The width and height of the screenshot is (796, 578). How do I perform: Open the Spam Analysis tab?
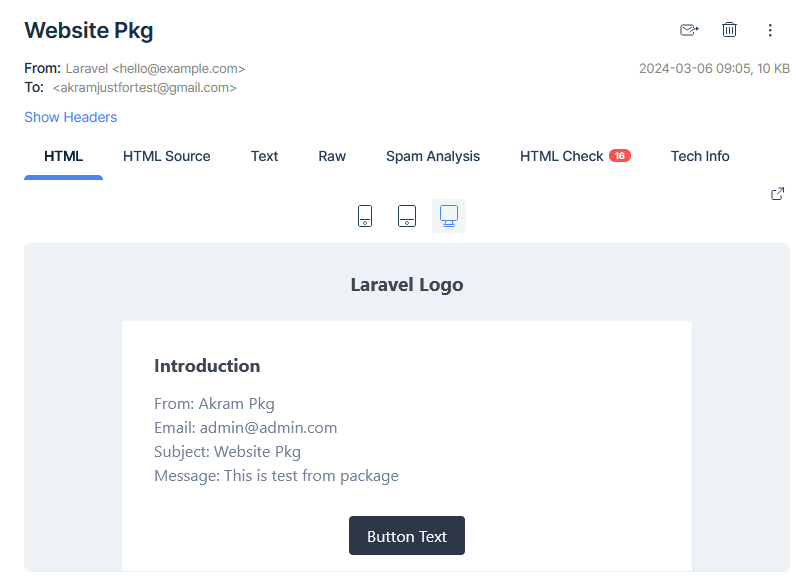pyautogui.click(x=433, y=156)
